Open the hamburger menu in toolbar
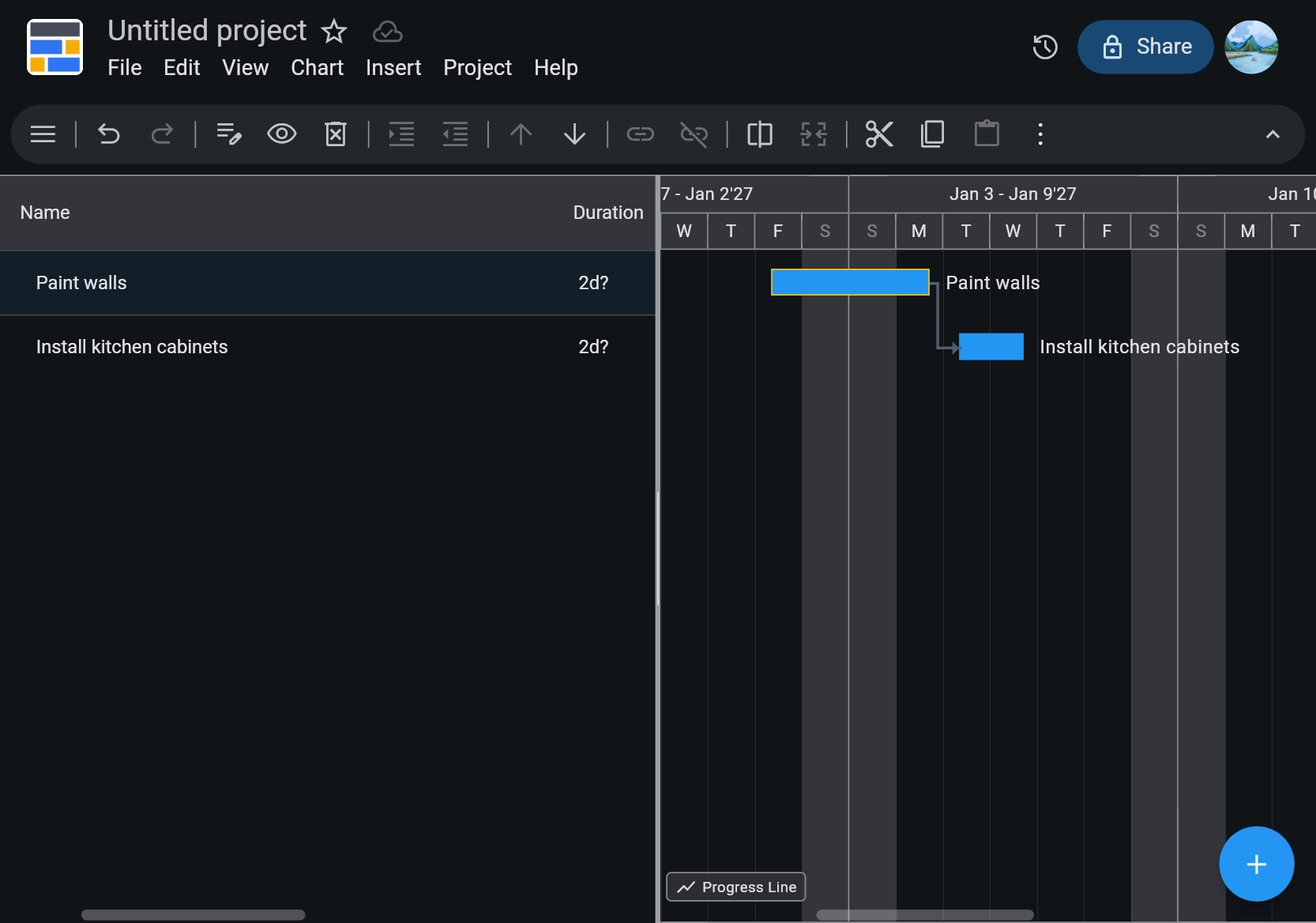 coord(43,134)
